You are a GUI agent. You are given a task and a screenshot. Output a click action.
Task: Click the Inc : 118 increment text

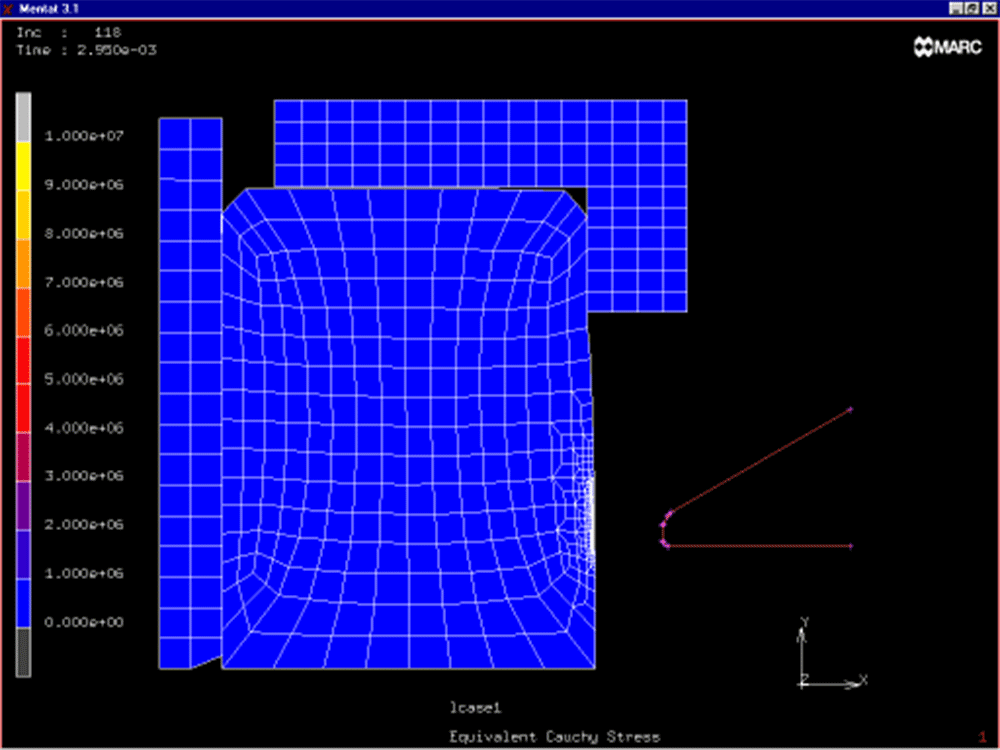click(x=69, y=32)
